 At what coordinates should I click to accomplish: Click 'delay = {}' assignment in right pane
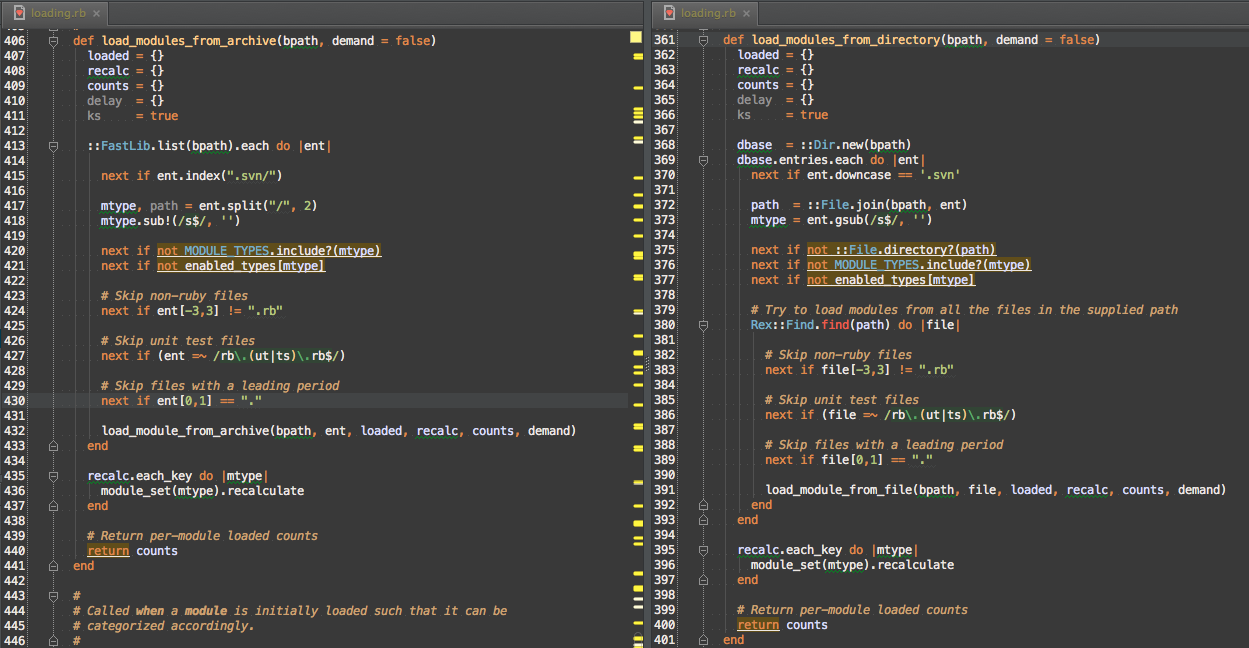(775, 100)
